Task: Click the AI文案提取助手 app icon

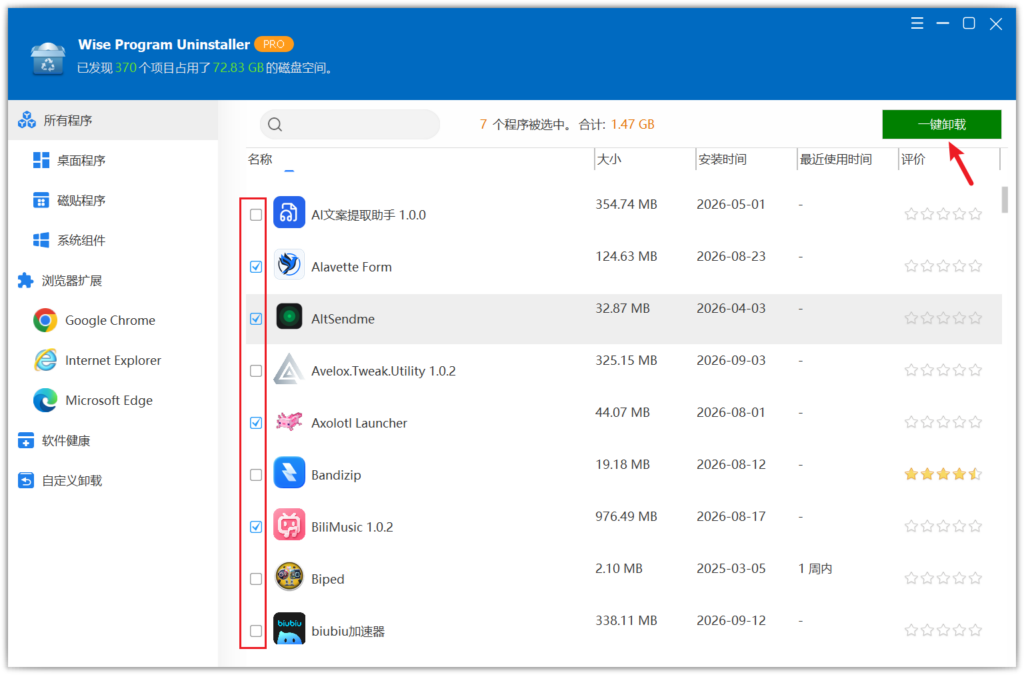Action: click(289, 213)
